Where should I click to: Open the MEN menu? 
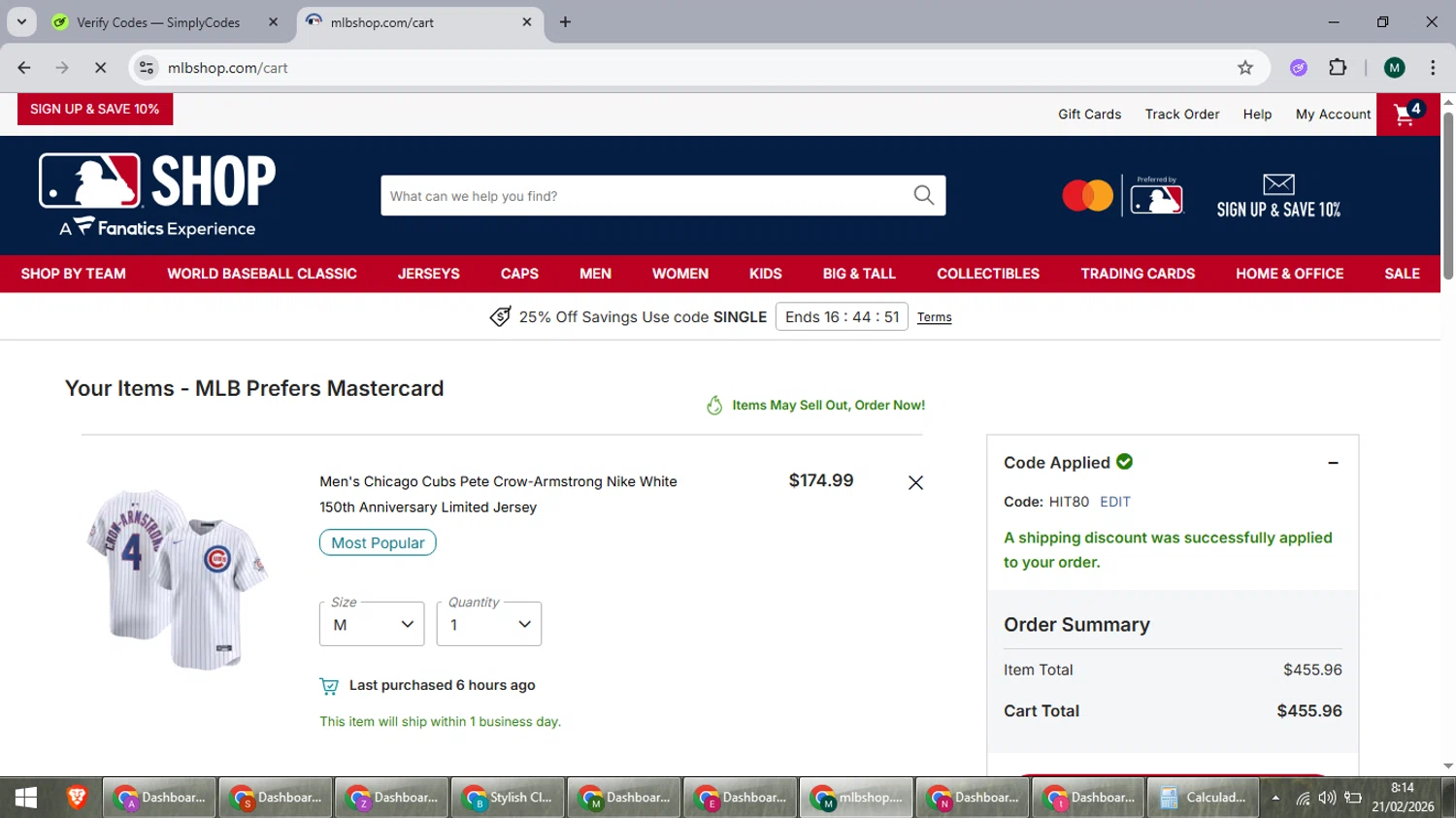(x=595, y=274)
